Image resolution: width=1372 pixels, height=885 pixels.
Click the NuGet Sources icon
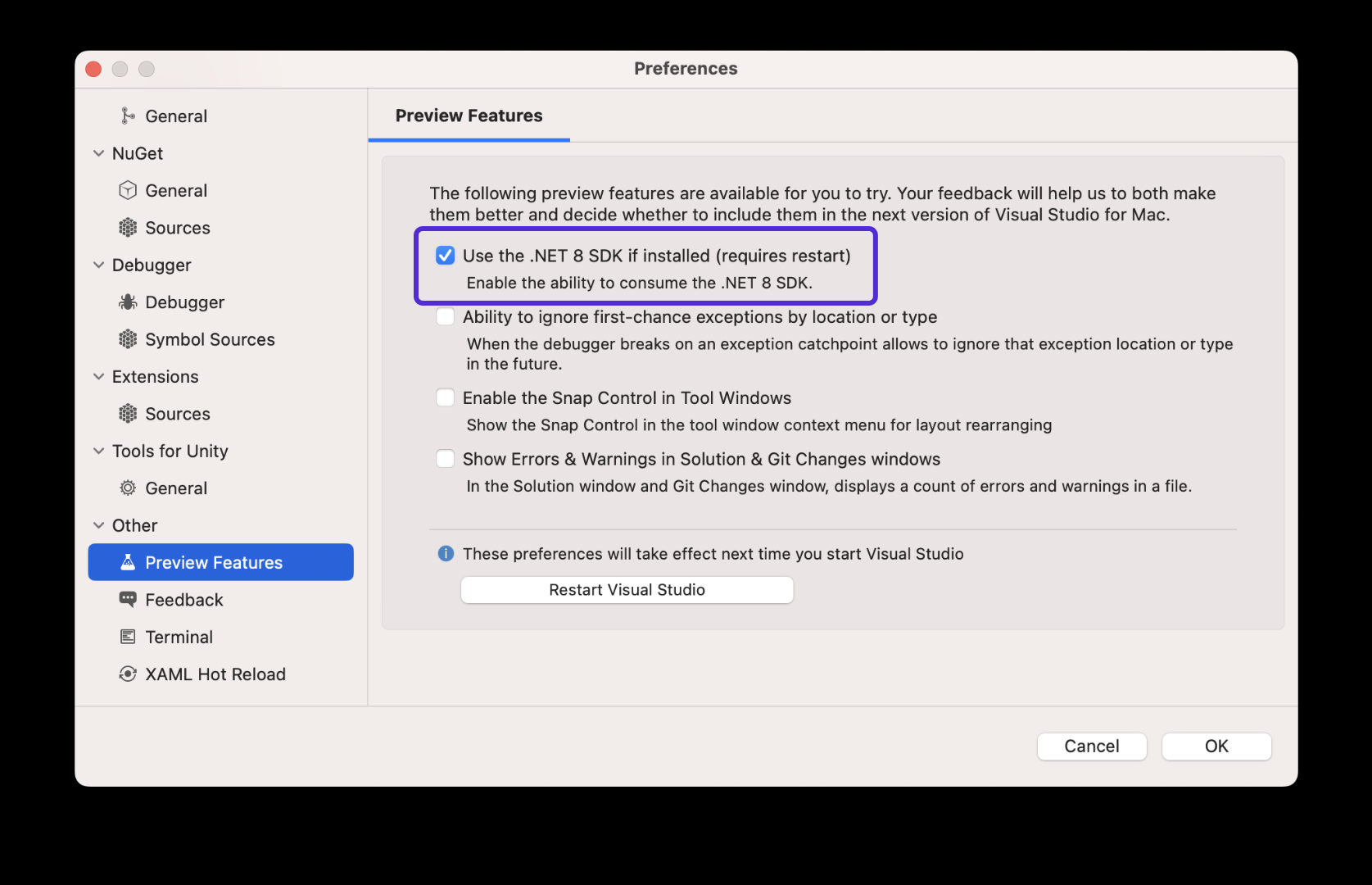tap(128, 228)
